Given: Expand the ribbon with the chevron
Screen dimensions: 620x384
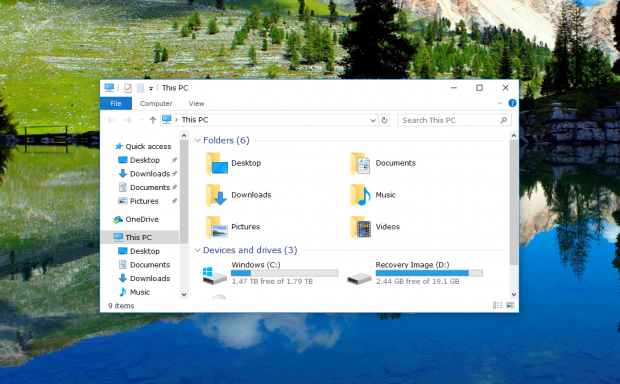Looking at the screenshot, I should click(499, 103).
